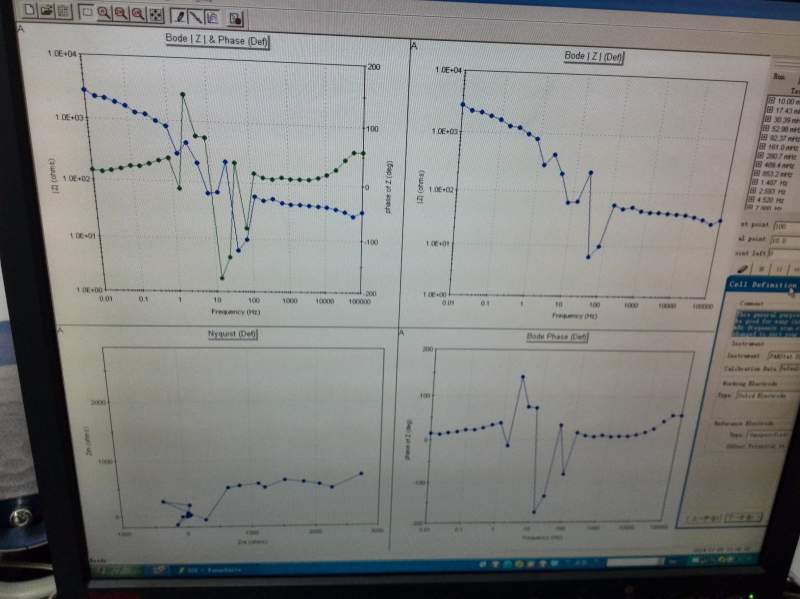800x599 pixels.
Task: Click the second red magnifier zoom icon
Action: pos(121,14)
